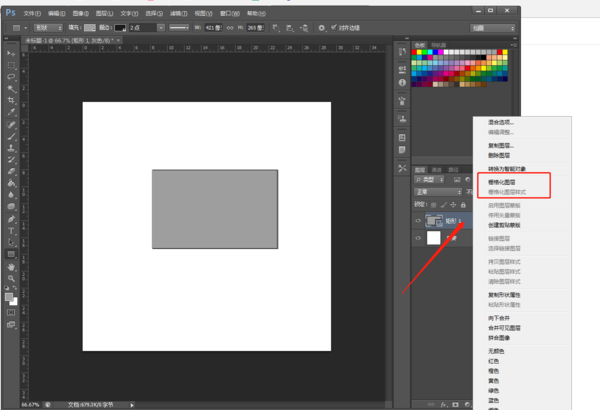
Task: Toggle lock position icon
Action: tap(453, 205)
